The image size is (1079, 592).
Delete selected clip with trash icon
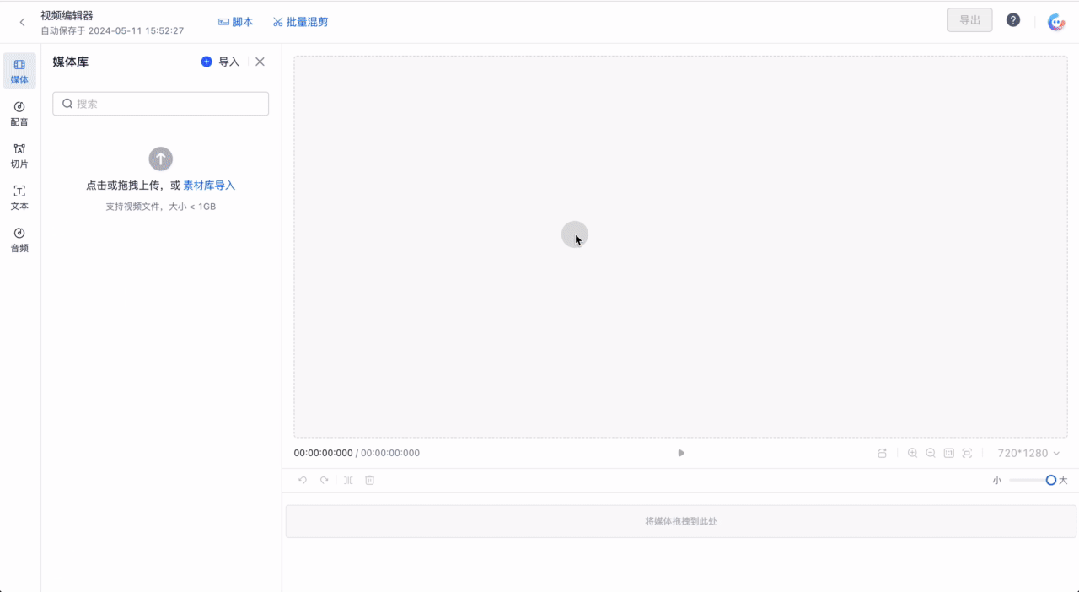point(370,480)
